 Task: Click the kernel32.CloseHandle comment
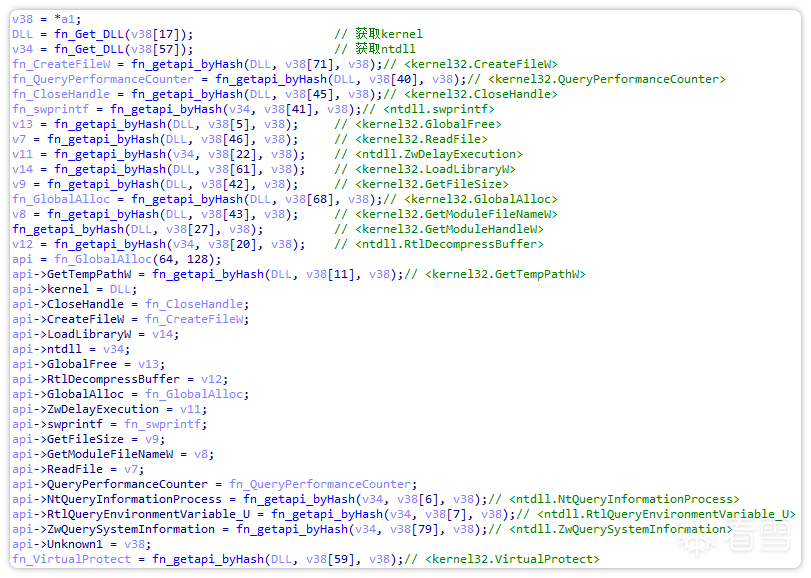(x=481, y=94)
